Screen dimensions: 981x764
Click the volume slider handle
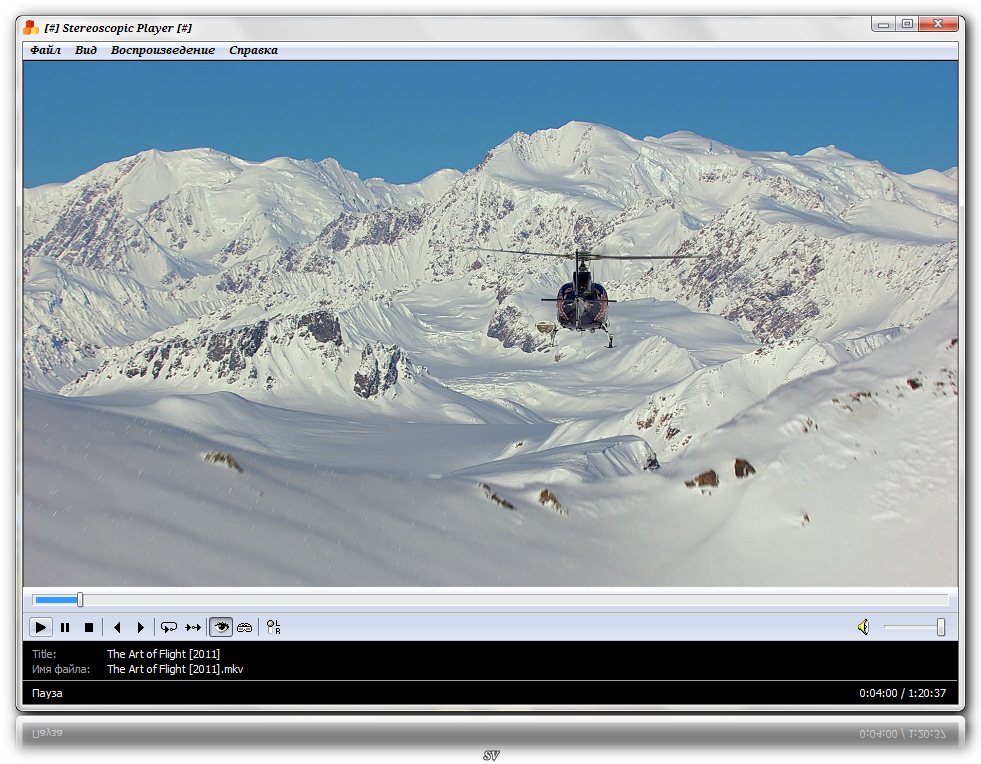pos(940,627)
